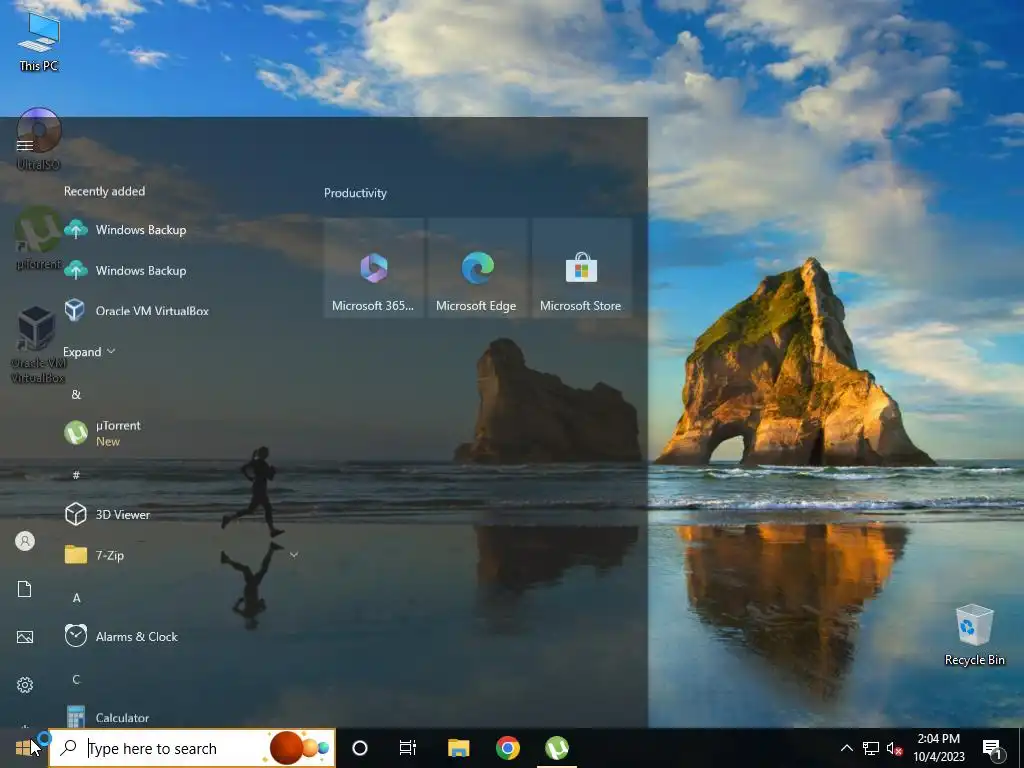The image size is (1024, 768).
Task: Open the Recycle Bin desktop icon
Action: coord(974,634)
